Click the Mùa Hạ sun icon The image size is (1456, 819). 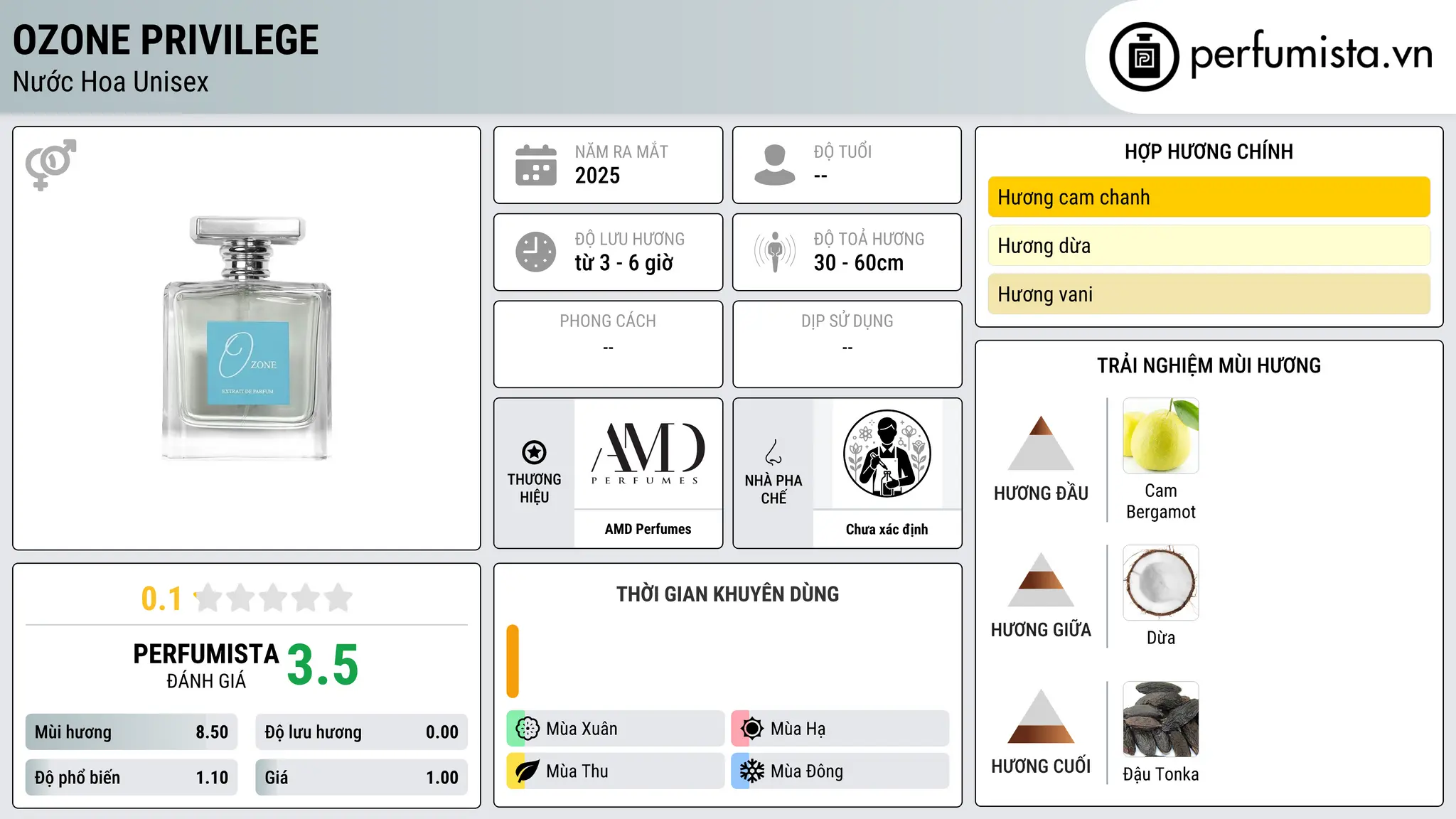pos(752,729)
